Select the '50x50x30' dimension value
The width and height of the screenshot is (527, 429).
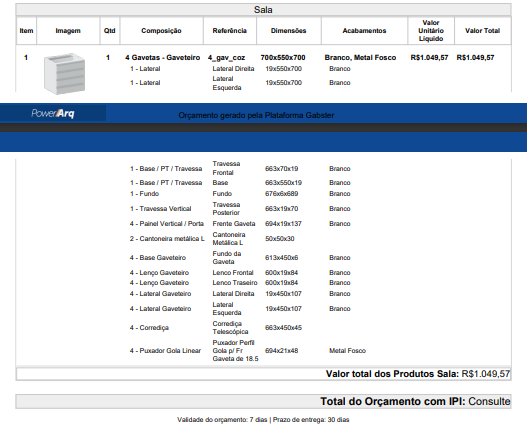[280, 239]
